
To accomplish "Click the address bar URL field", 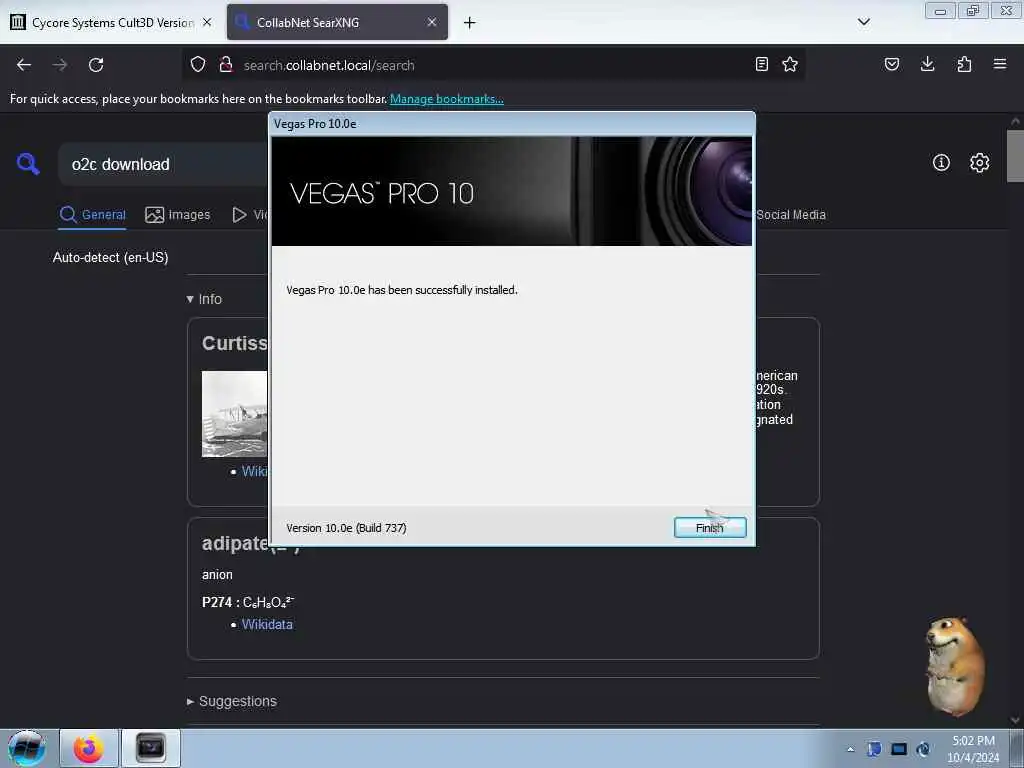I will pos(493,65).
